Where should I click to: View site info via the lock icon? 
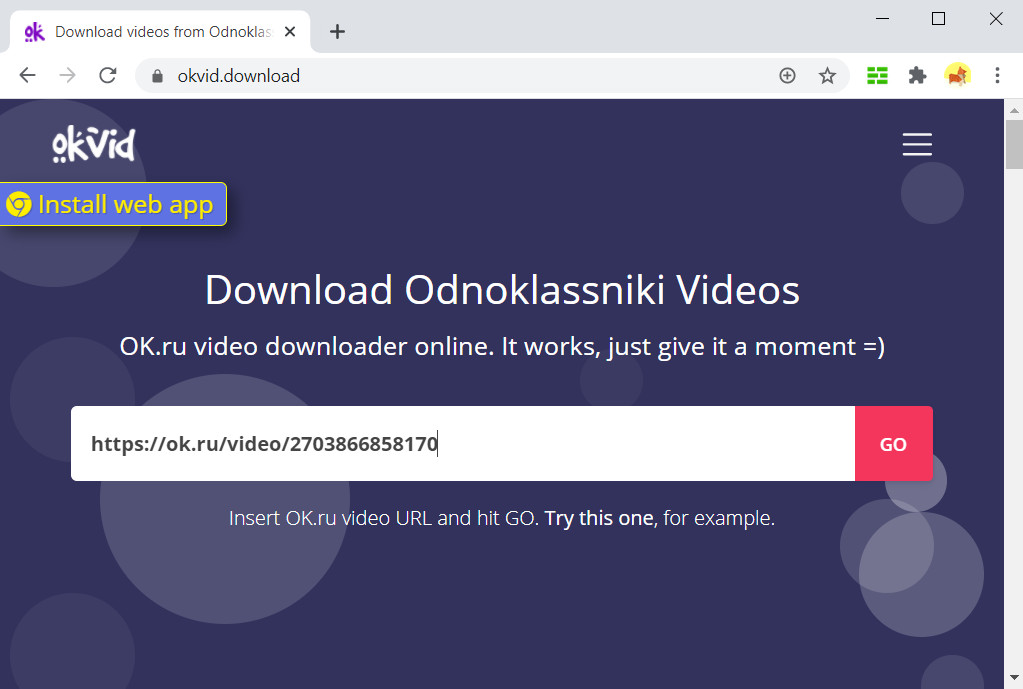point(157,76)
